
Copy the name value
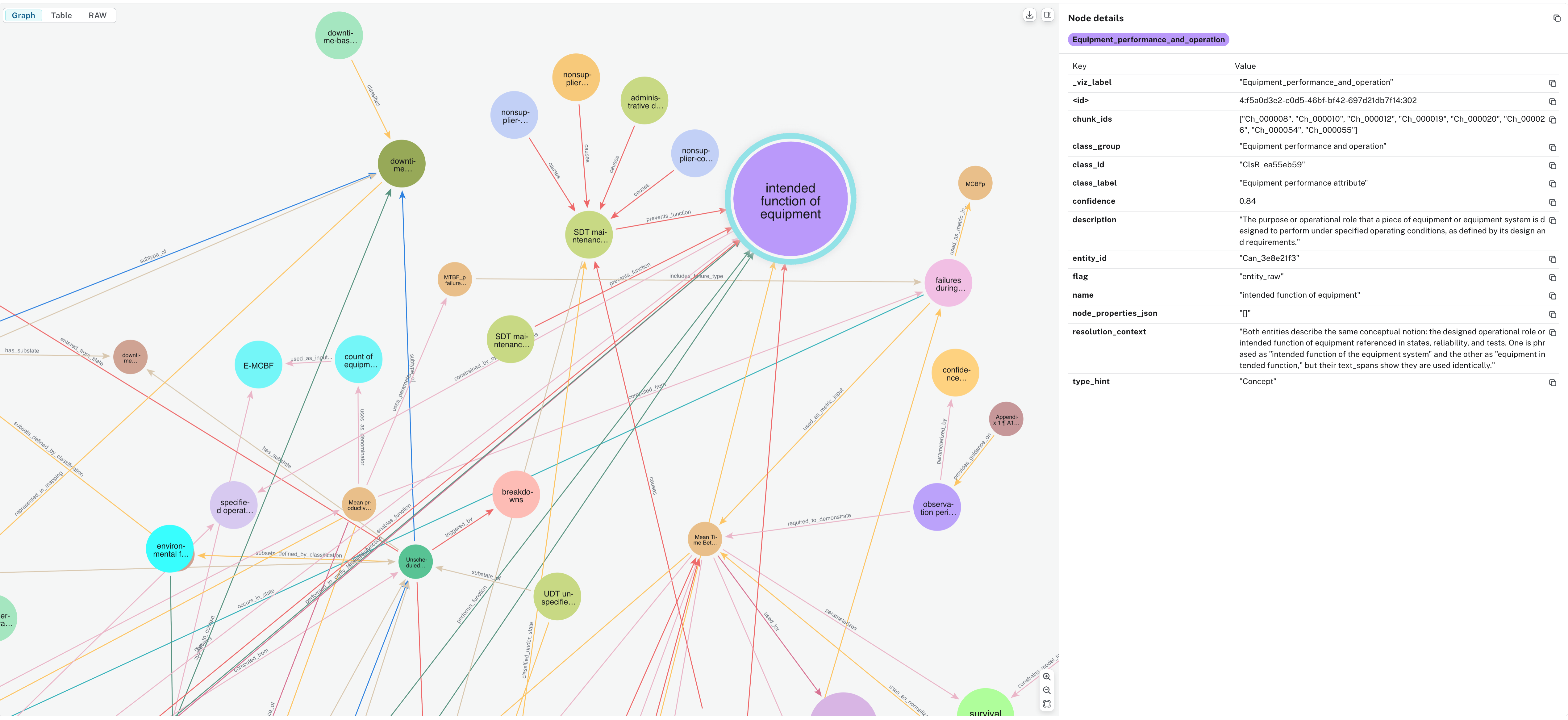pyautogui.click(x=1552, y=296)
